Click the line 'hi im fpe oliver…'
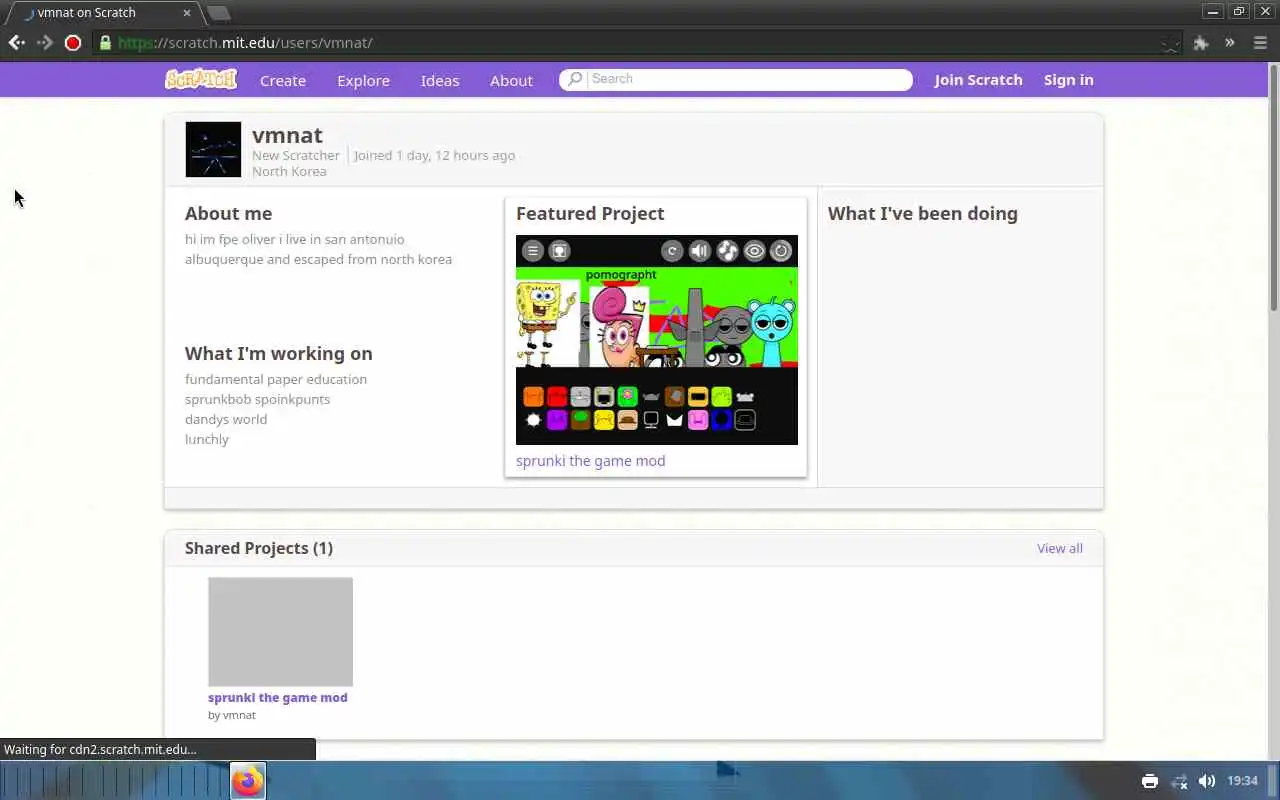Viewport: 1280px width, 800px height. pos(295,239)
